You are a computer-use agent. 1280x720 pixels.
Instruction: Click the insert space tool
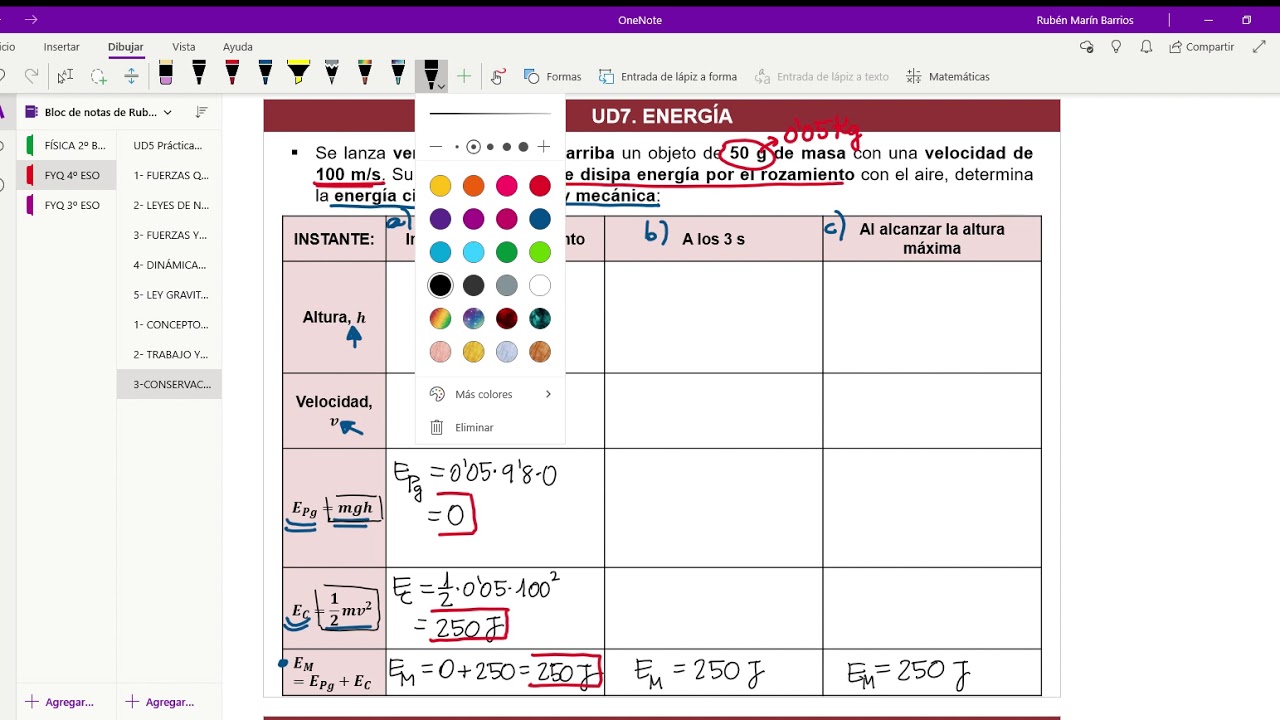[x=131, y=76]
